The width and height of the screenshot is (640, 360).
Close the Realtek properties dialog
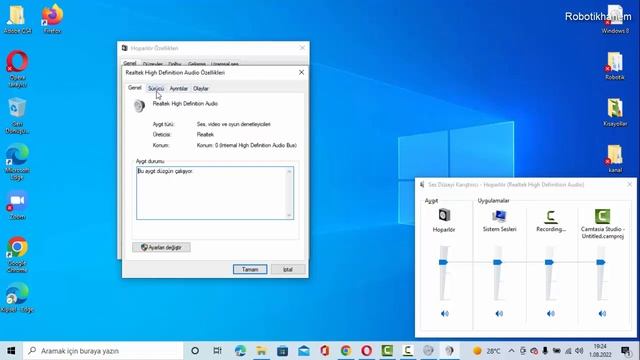301,72
